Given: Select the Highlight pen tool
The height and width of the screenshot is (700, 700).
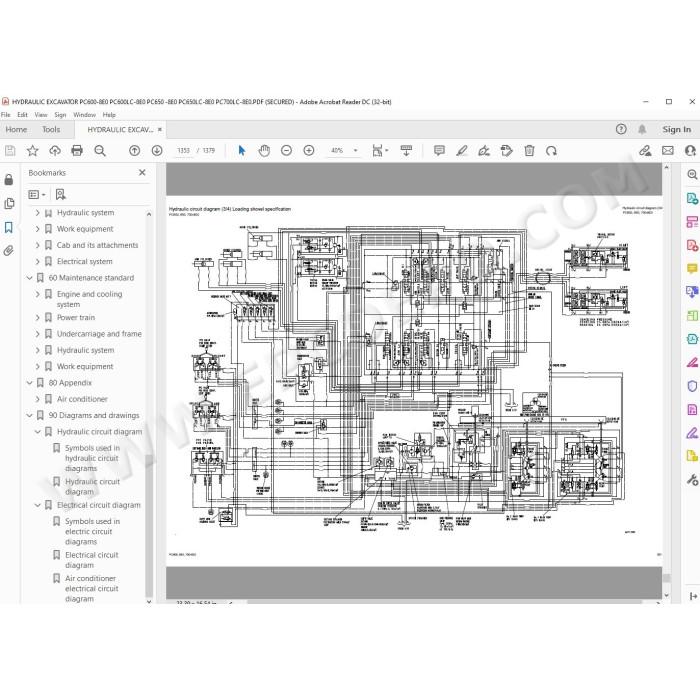Looking at the screenshot, I should click(x=462, y=151).
